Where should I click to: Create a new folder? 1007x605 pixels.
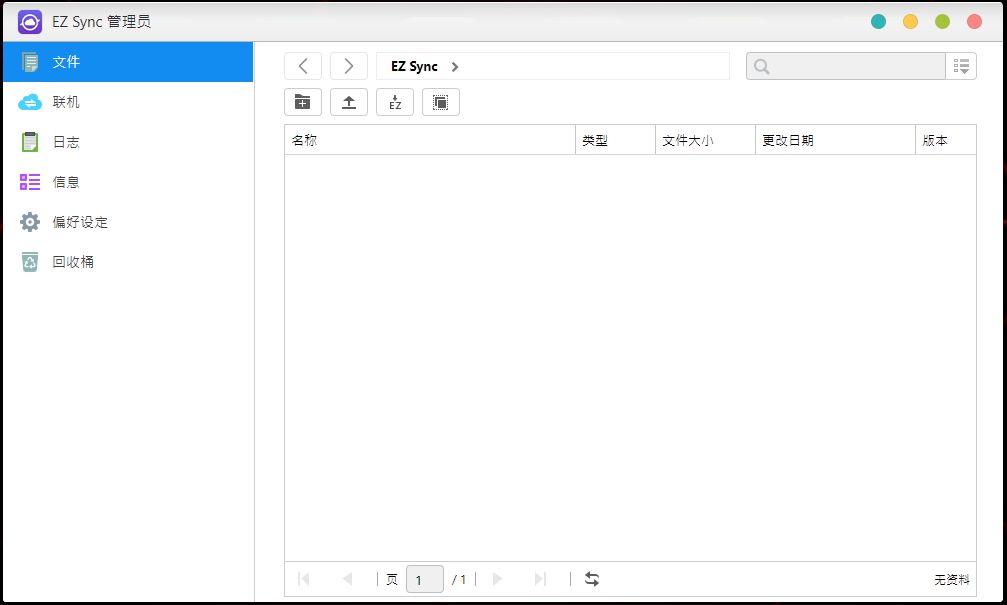(x=303, y=102)
